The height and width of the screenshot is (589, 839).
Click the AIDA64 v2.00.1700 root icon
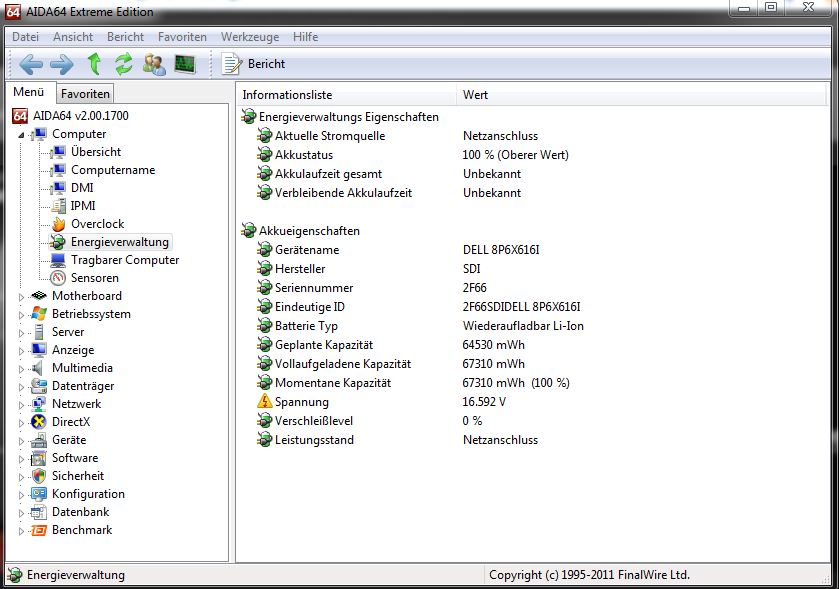click(x=20, y=116)
